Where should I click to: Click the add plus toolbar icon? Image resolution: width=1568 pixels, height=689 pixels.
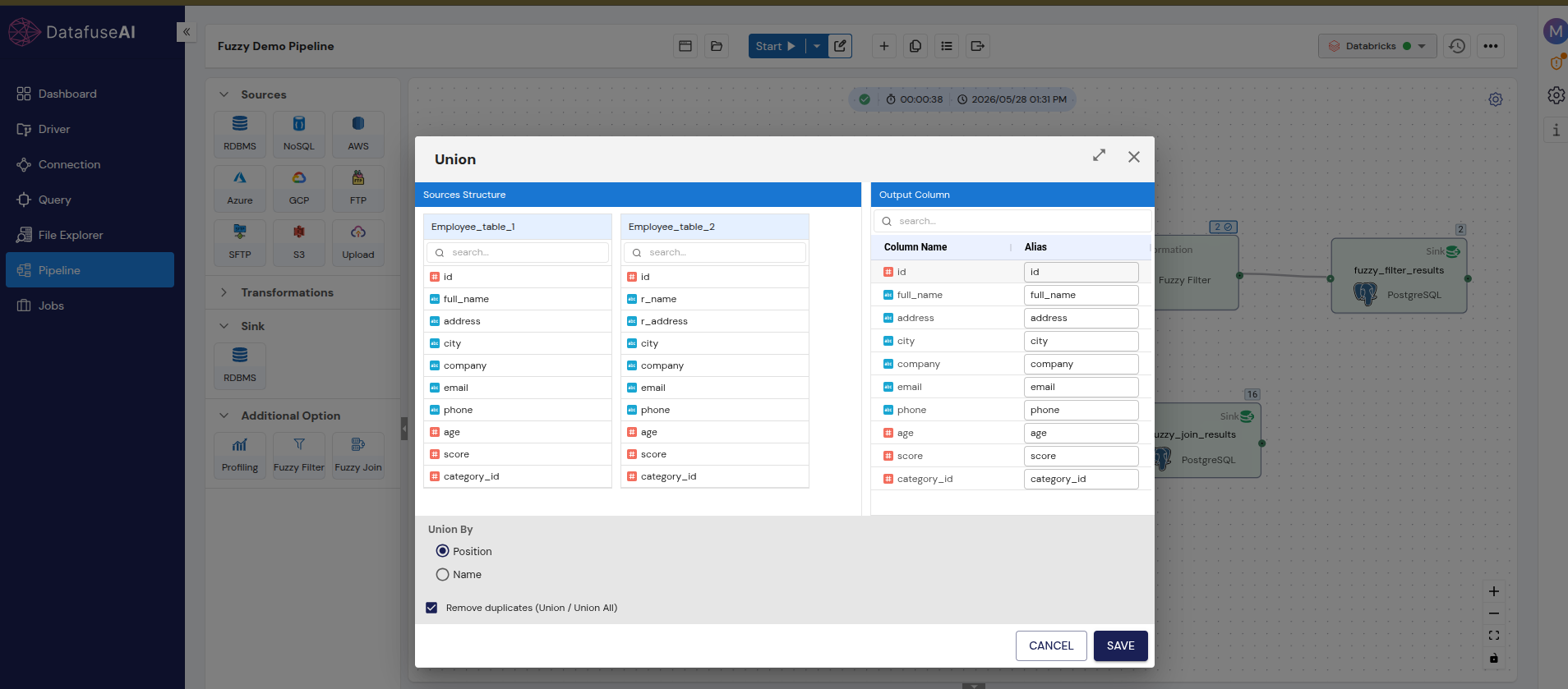884,46
